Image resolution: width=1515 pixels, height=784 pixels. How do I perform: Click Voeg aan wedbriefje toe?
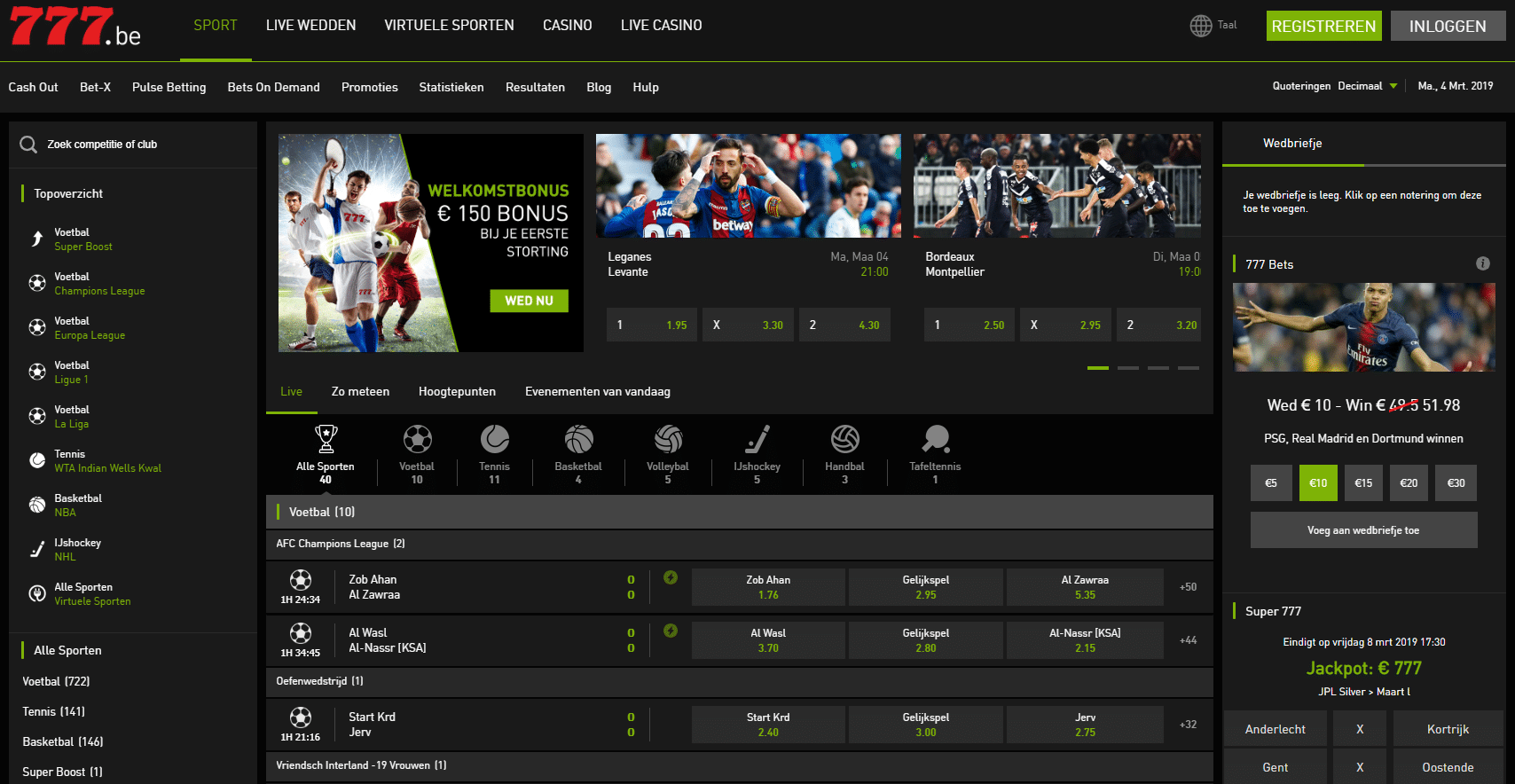point(1363,530)
